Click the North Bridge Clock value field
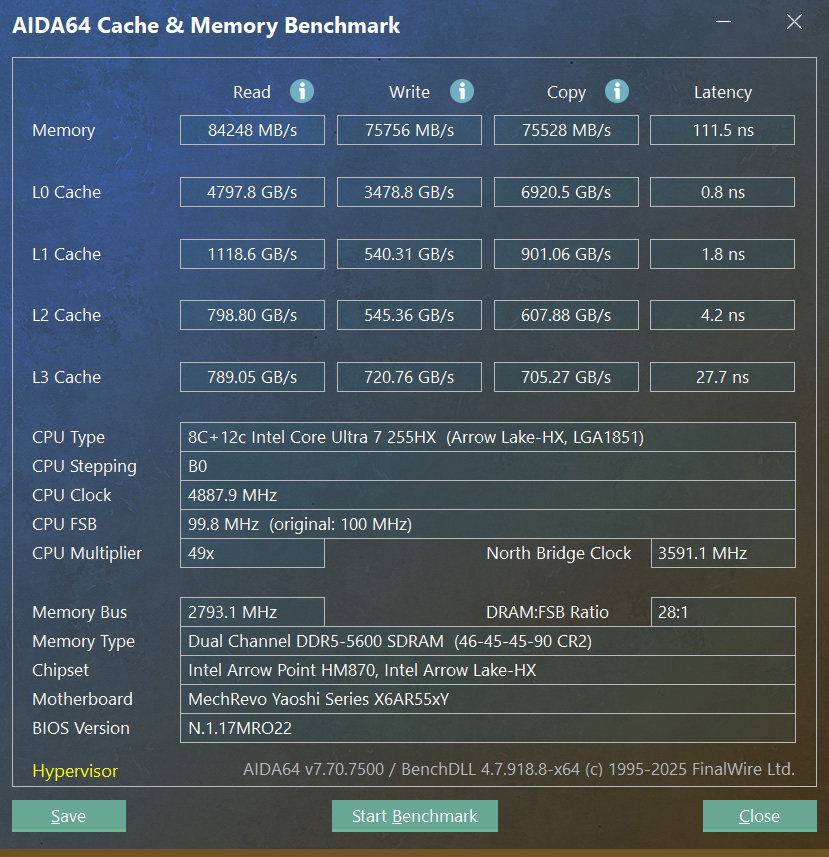Viewport: 829px width, 857px height. coord(722,553)
